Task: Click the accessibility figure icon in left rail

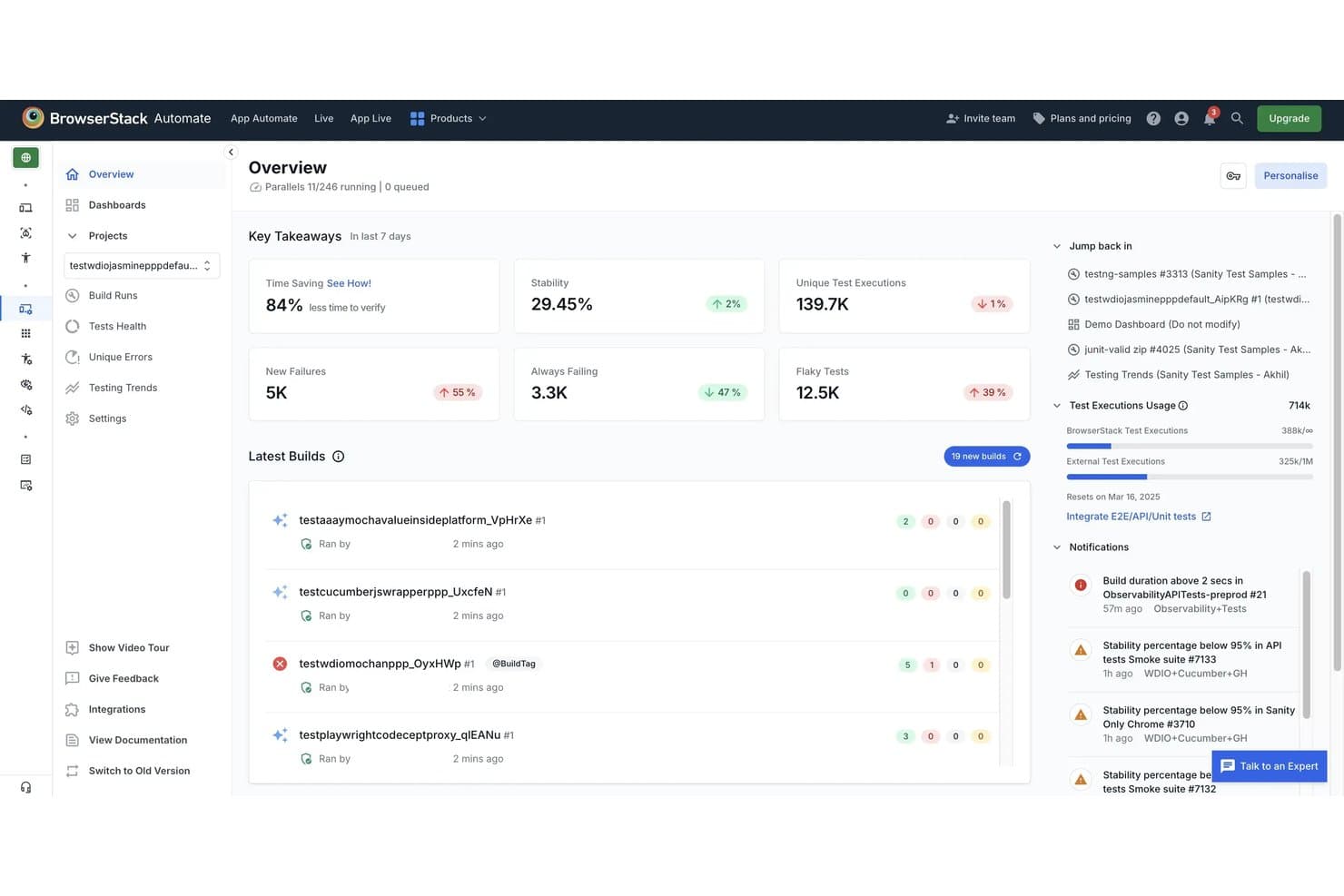Action: point(25,258)
